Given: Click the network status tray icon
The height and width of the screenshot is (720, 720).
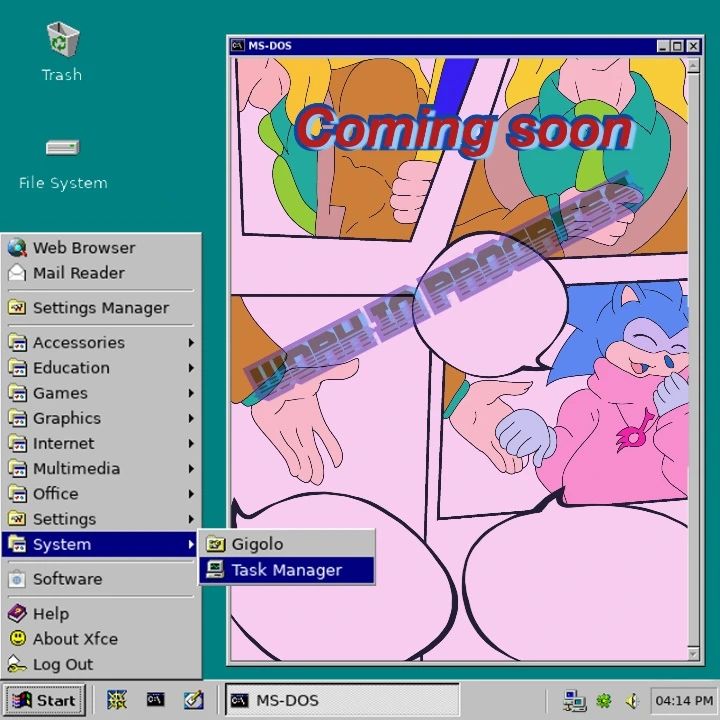Looking at the screenshot, I should (574, 700).
